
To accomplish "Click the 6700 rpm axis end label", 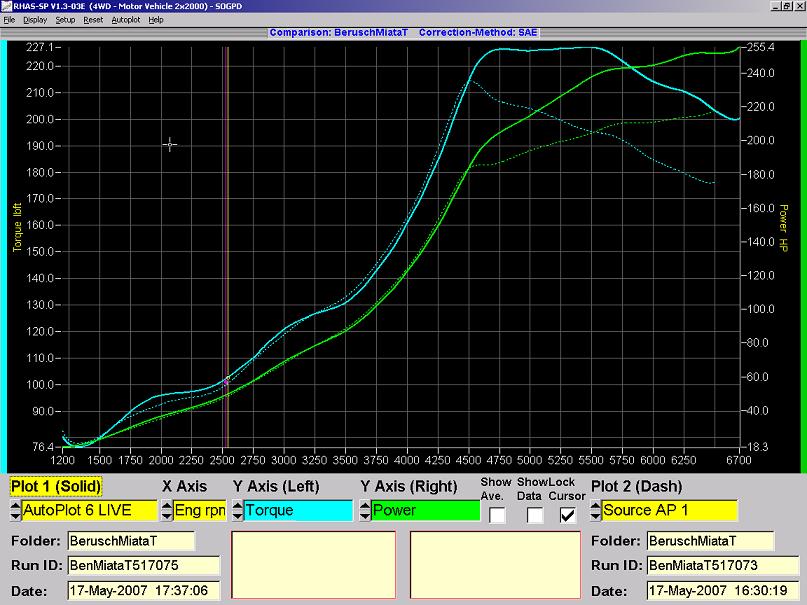I will (739, 460).
